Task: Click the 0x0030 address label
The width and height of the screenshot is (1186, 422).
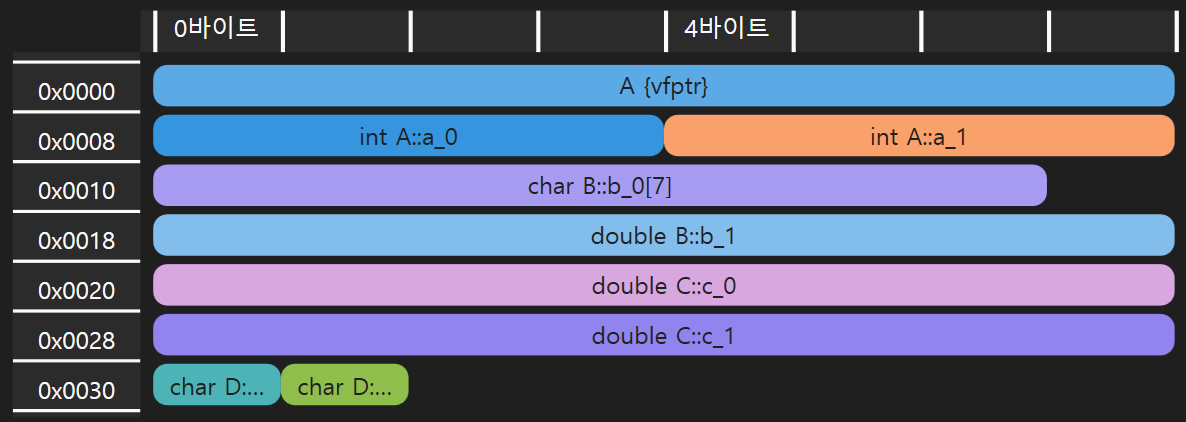Action: click(x=77, y=391)
